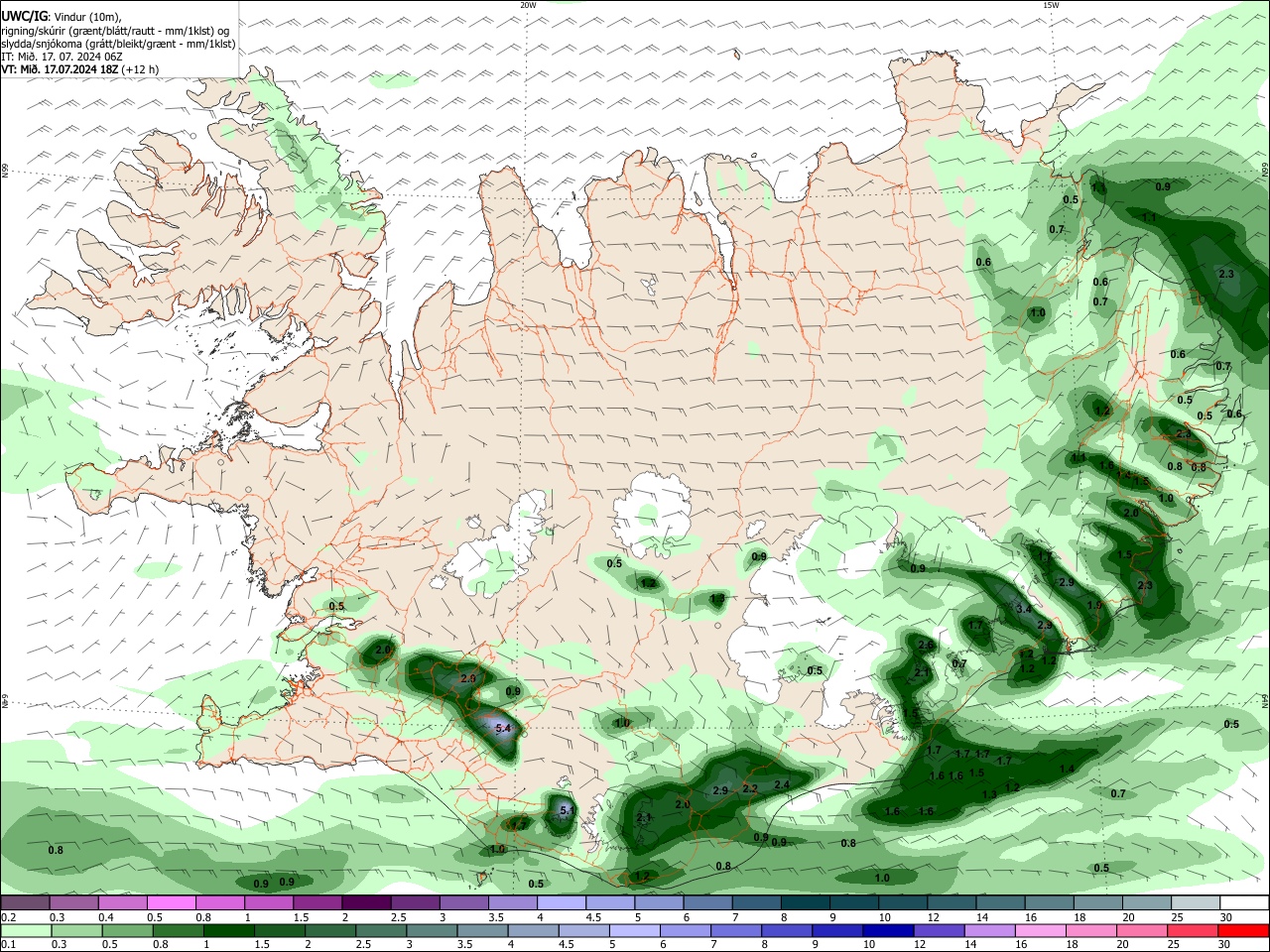Click the 5.1 precipitation value on the map
This screenshot has width=1270, height=952.
pyautogui.click(x=568, y=810)
